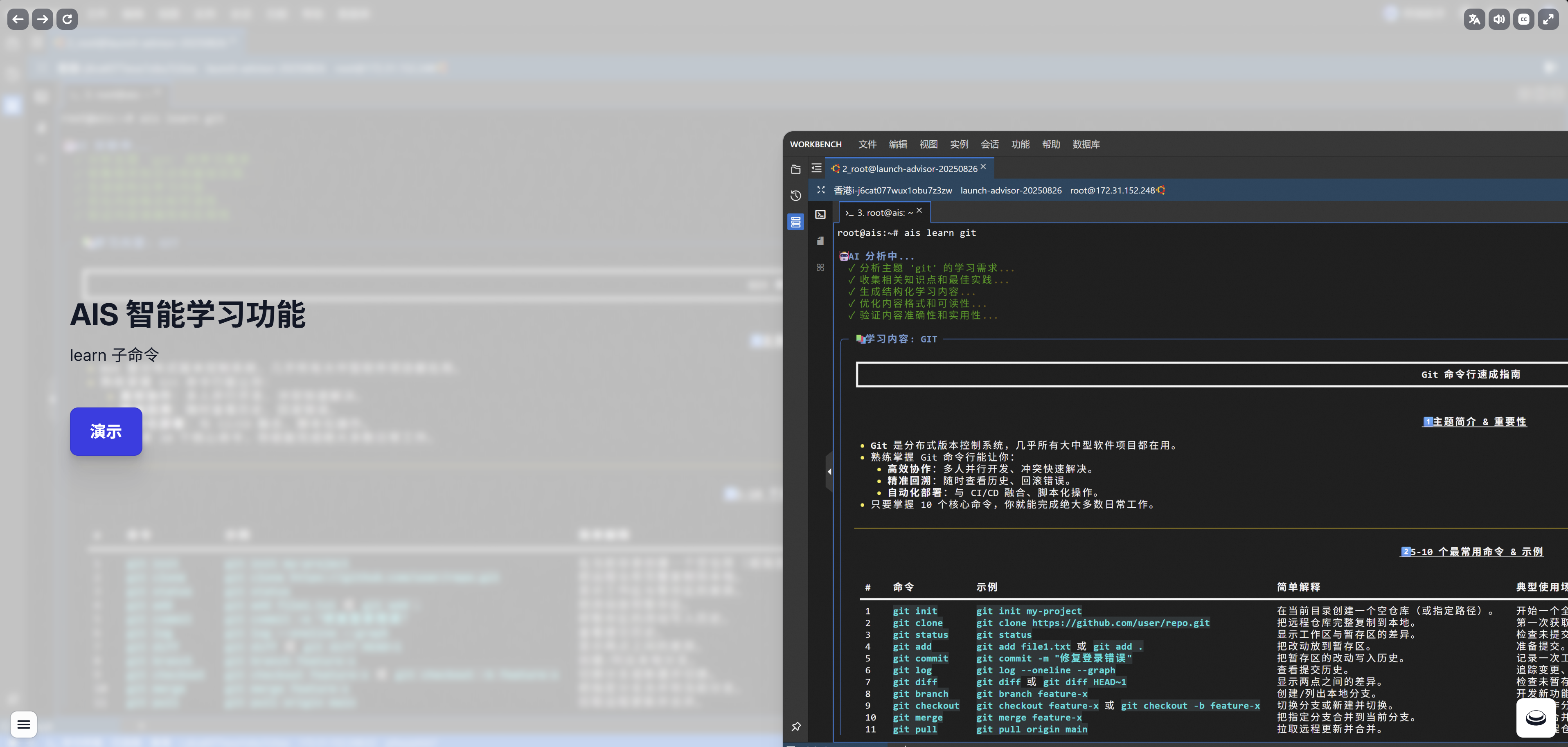Image resolution: width=1568 pixels, height=747 pixels.
Task: Toggle the sound speaker icon
Action: pyautogui.click(x=1498, y=19)
